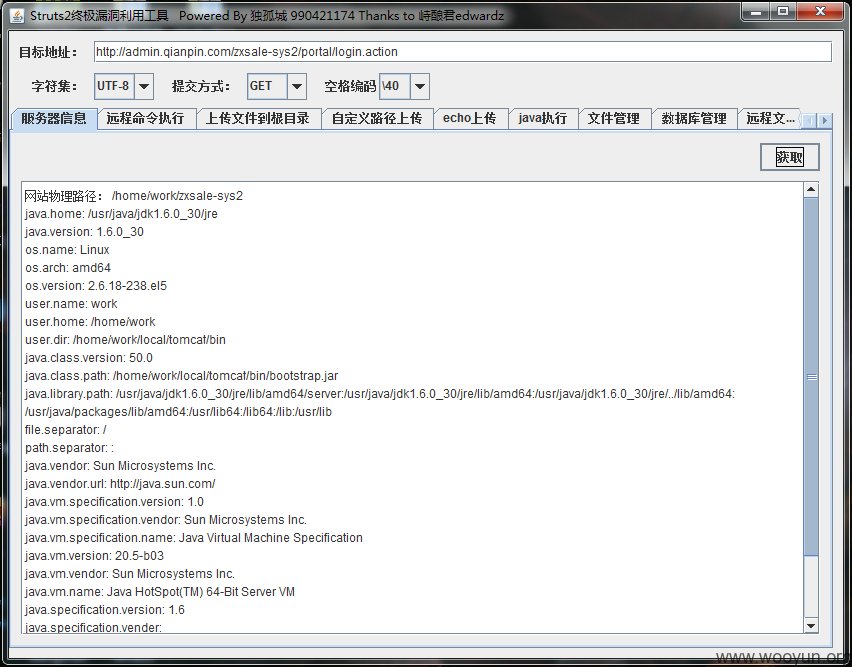852x667 pixels.
Task: Switch to the 数据库管理 tab
Action: coord(694,118)
